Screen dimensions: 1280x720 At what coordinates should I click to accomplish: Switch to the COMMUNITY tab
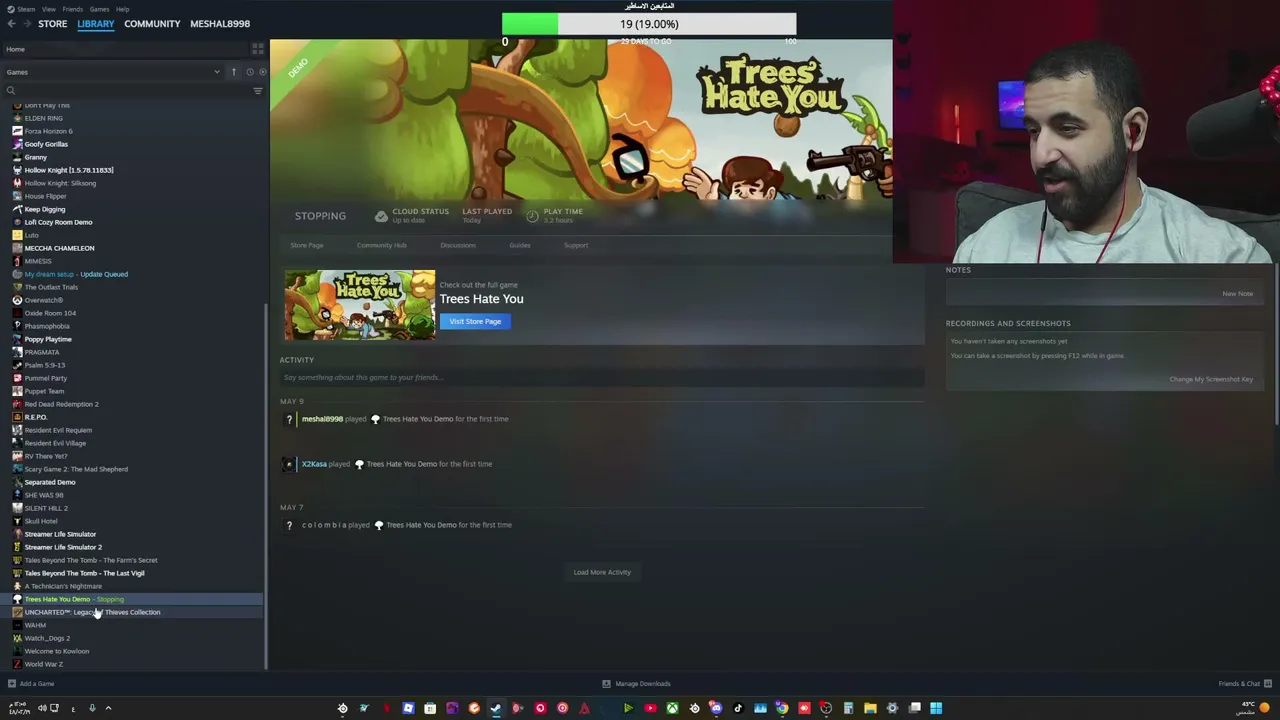(x=152, y=23)
